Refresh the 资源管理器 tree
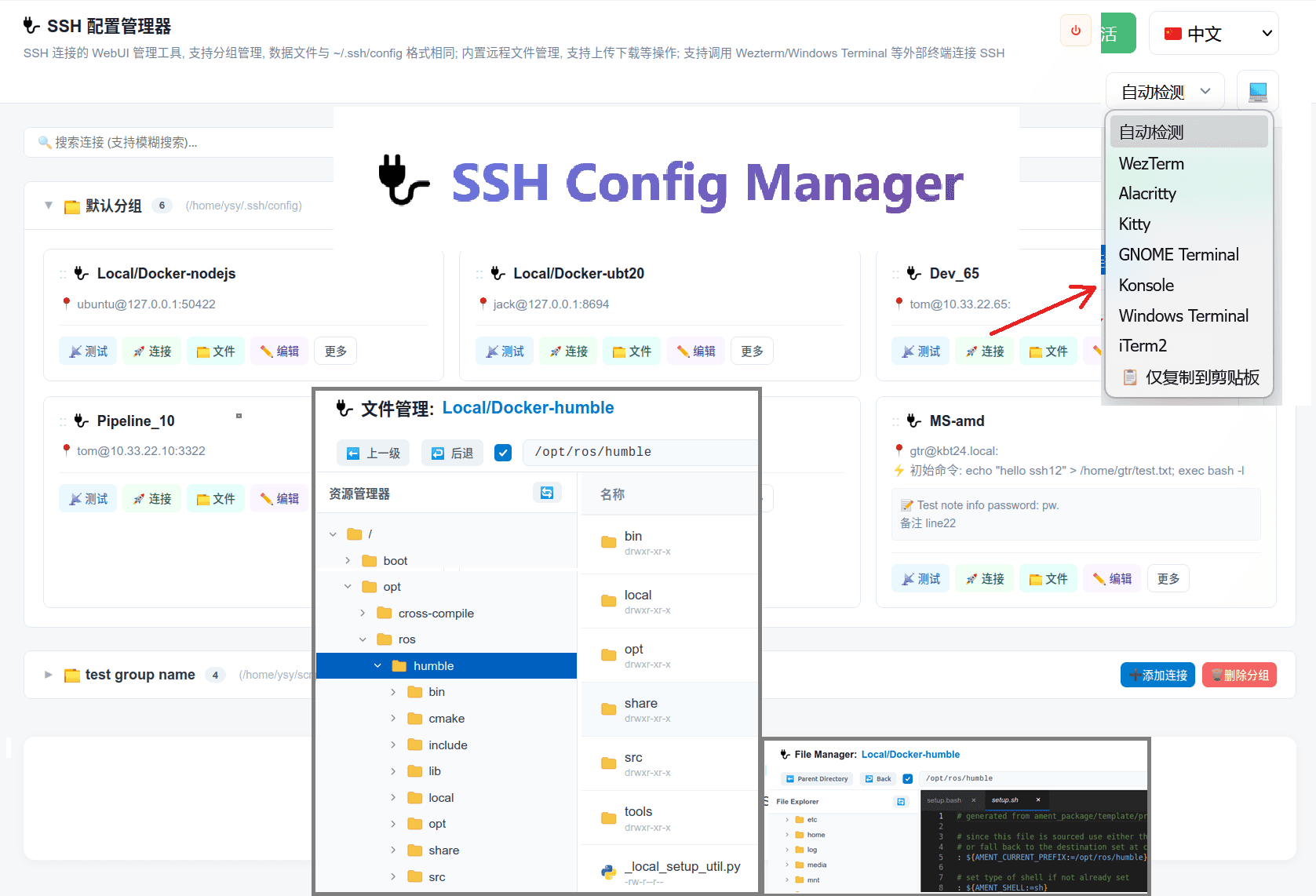This screenshot has height=896, width=1316. pos(547,493)
